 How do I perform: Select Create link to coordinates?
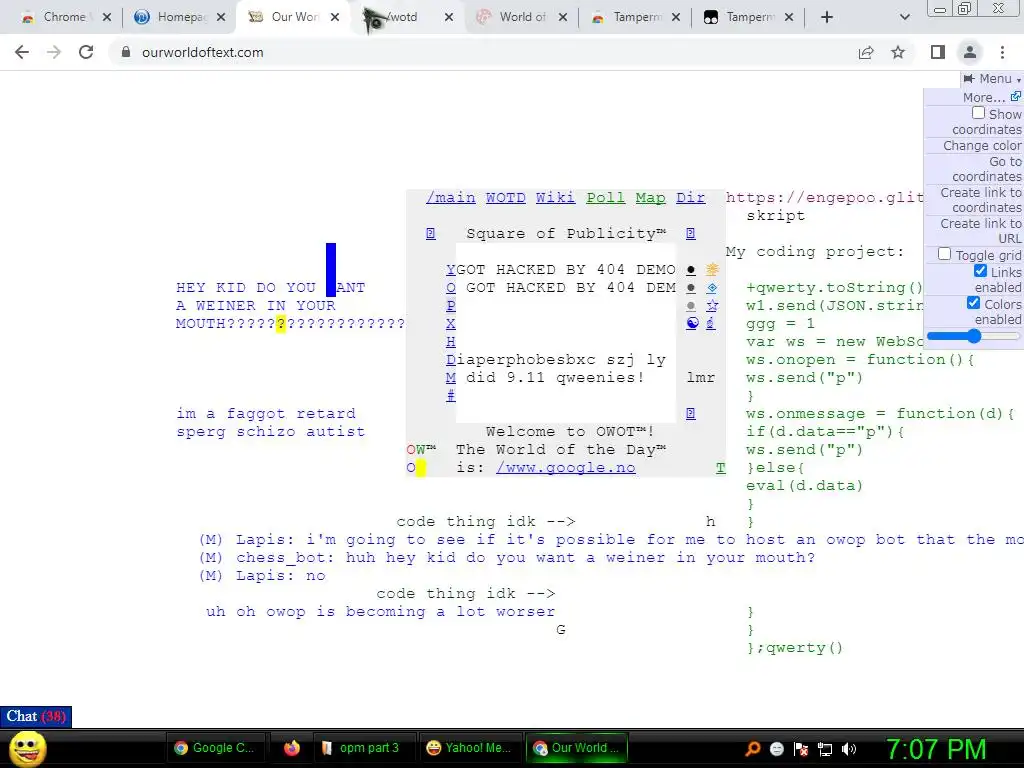tap(981, 200)
